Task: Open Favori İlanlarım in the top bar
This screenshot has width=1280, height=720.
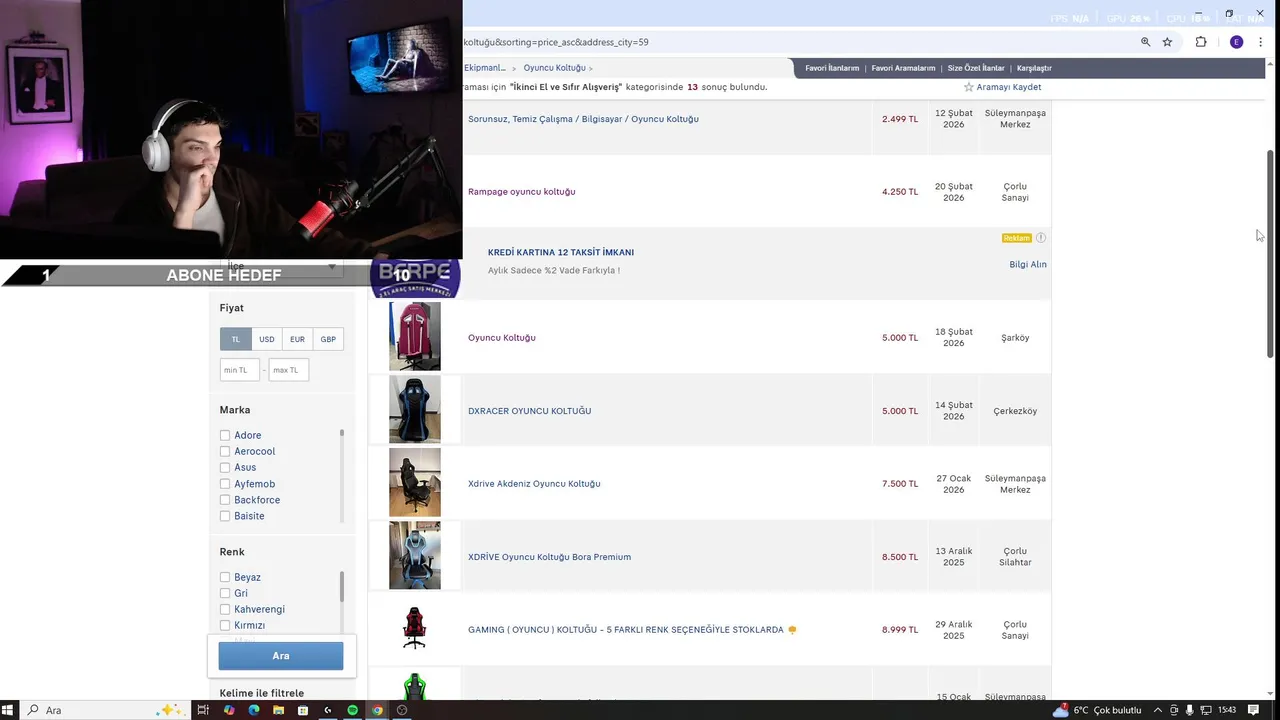Action: click(x=832, y=68)
